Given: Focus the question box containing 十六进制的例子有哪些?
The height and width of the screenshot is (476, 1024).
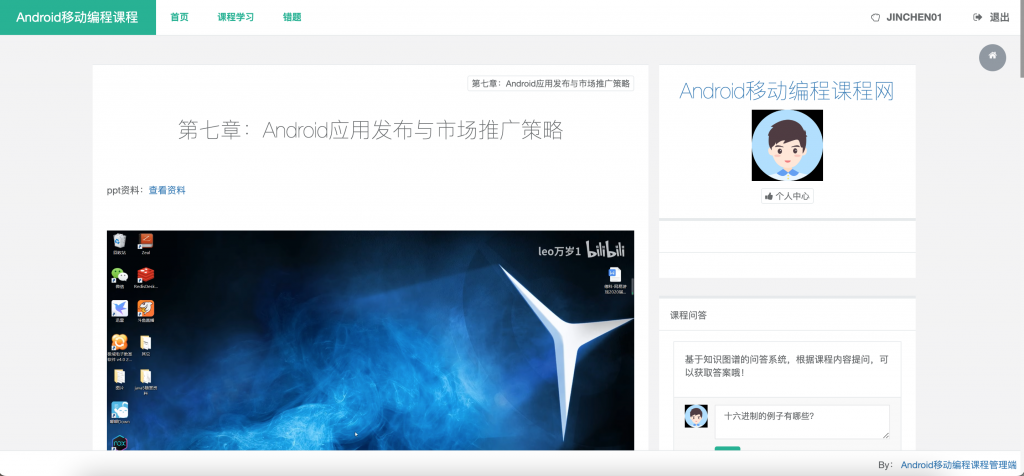Looking at the screenshot, I should coord(802,422).
